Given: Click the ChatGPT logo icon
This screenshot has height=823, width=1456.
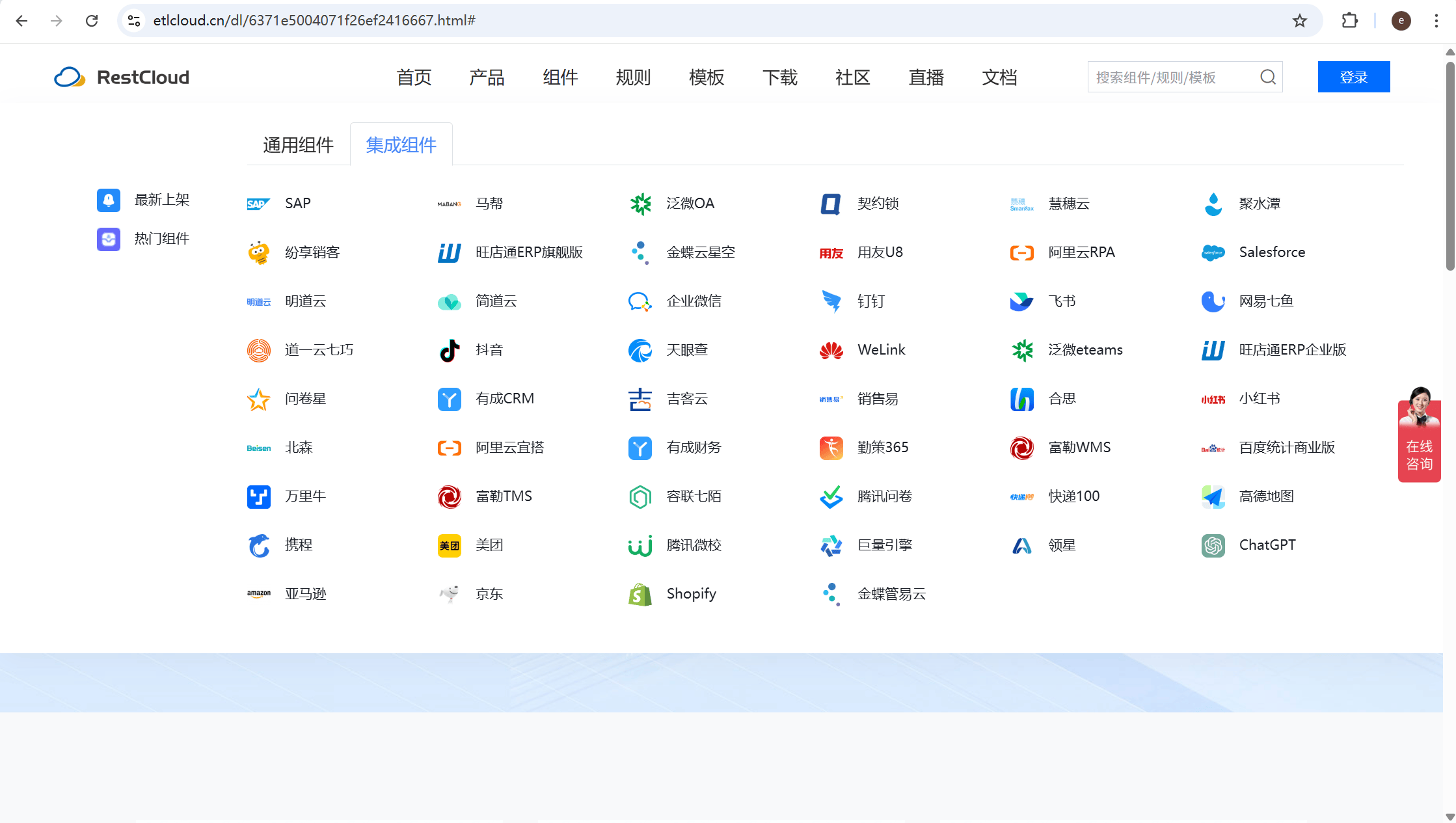Looking at the screenshot, I should click(1213, 545).
